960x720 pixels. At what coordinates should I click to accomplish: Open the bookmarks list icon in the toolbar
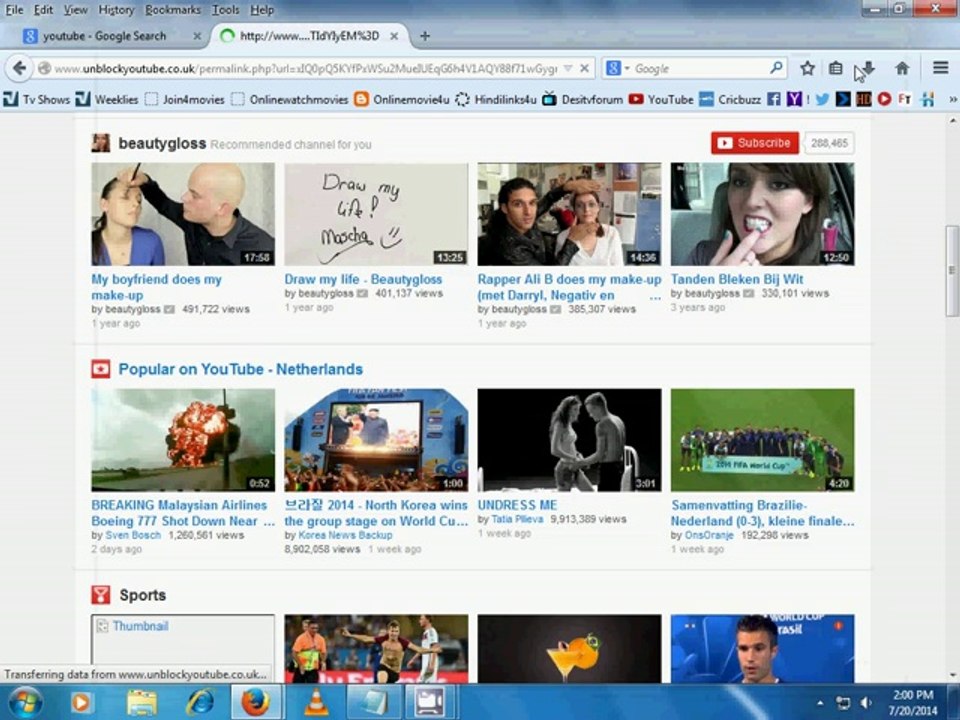tap(836, 68)
